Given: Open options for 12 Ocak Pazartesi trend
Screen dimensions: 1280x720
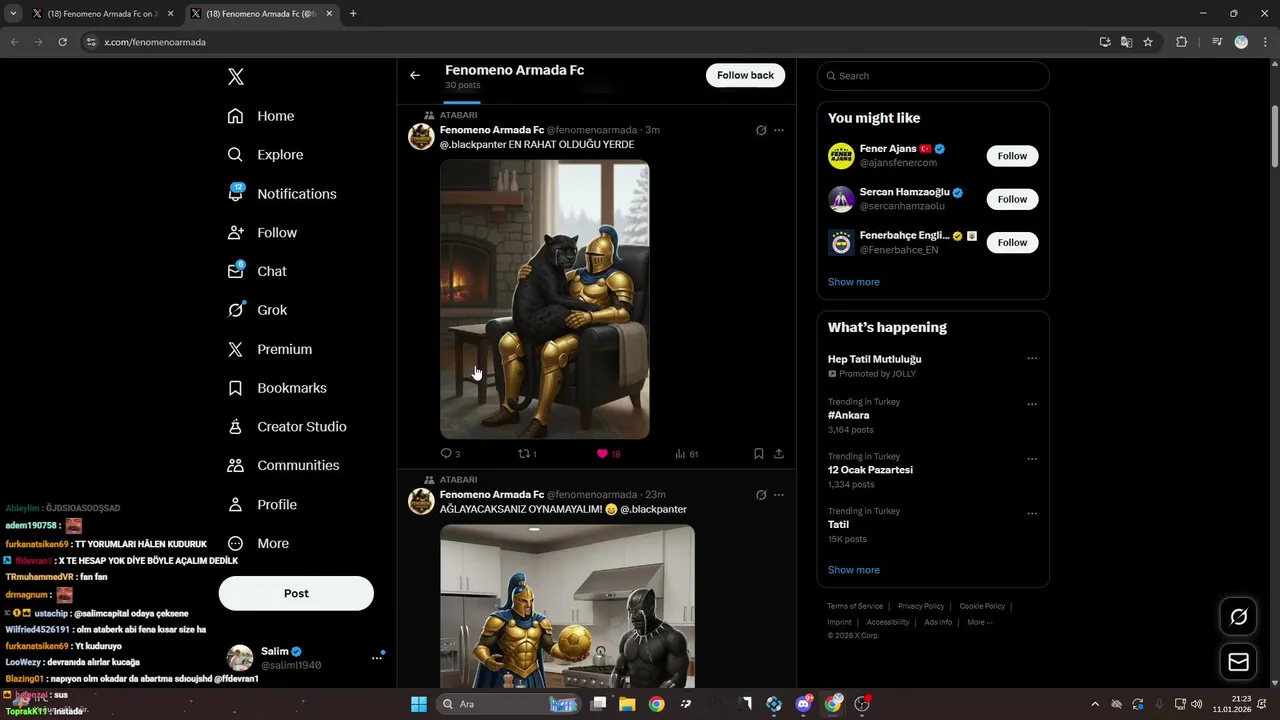Looking at the screenshot, I should [1032, 459].
